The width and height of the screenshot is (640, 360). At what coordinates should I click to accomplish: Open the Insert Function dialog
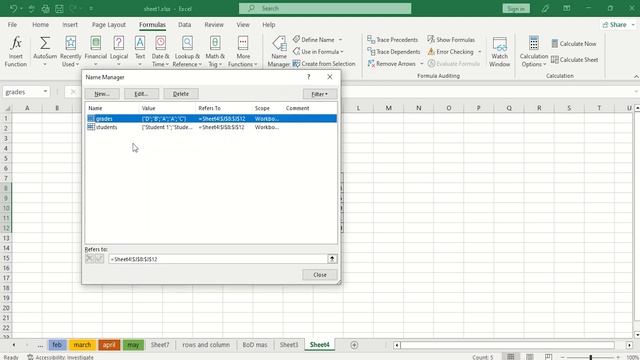pyautogui.click(x=16, y=51)
